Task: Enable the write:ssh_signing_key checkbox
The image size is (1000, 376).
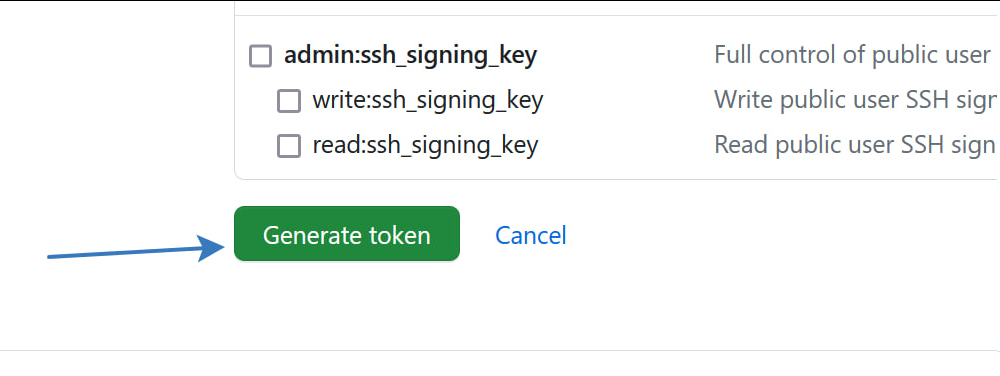Action: [289, 101]
